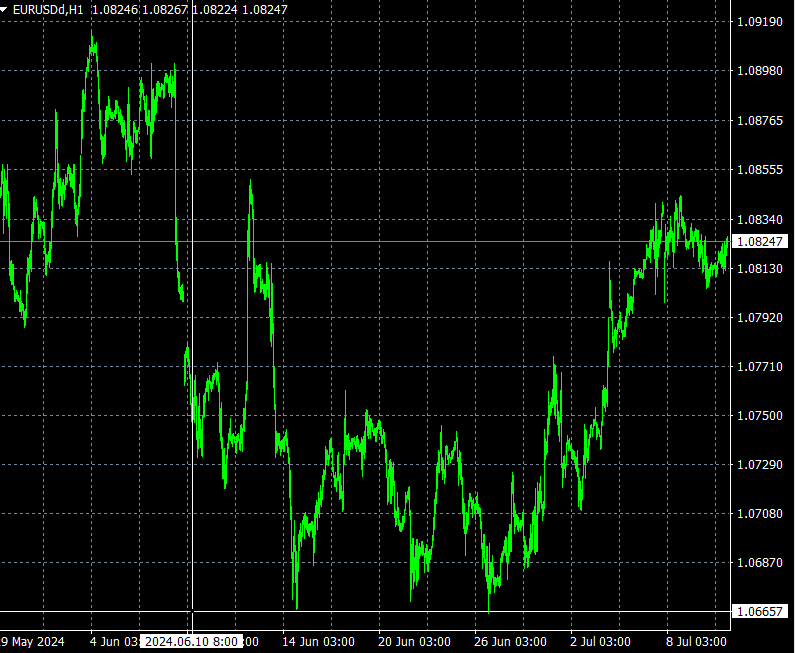Click the 2 Jul 03:00 time label
795x653 pixels.
point(600,641)
